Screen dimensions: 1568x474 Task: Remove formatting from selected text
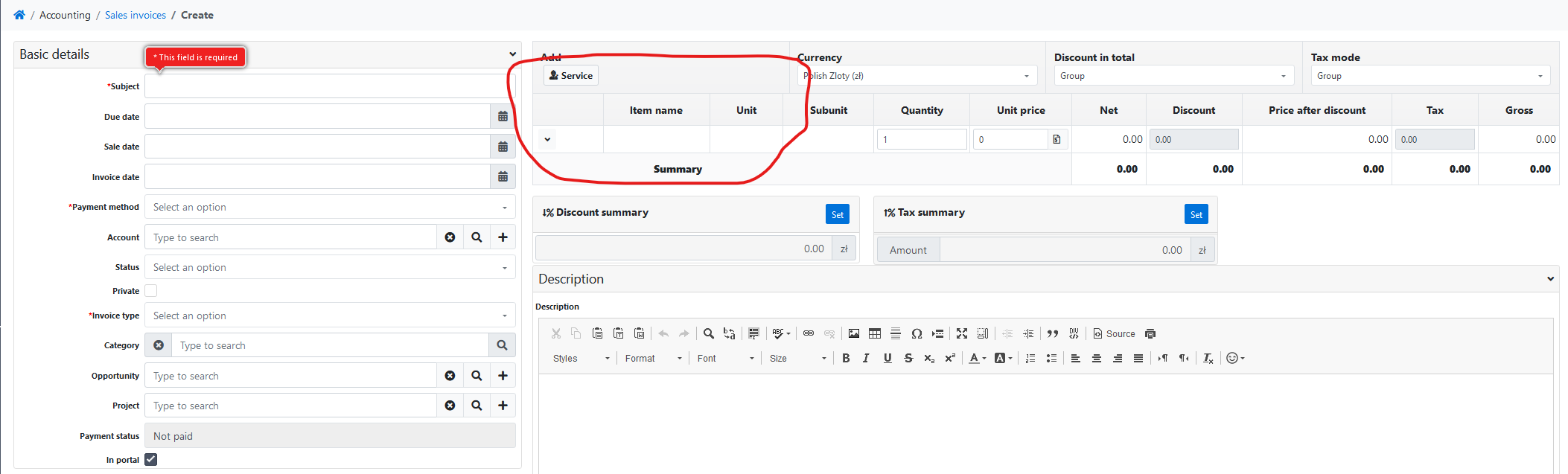tap(1208, 358)
